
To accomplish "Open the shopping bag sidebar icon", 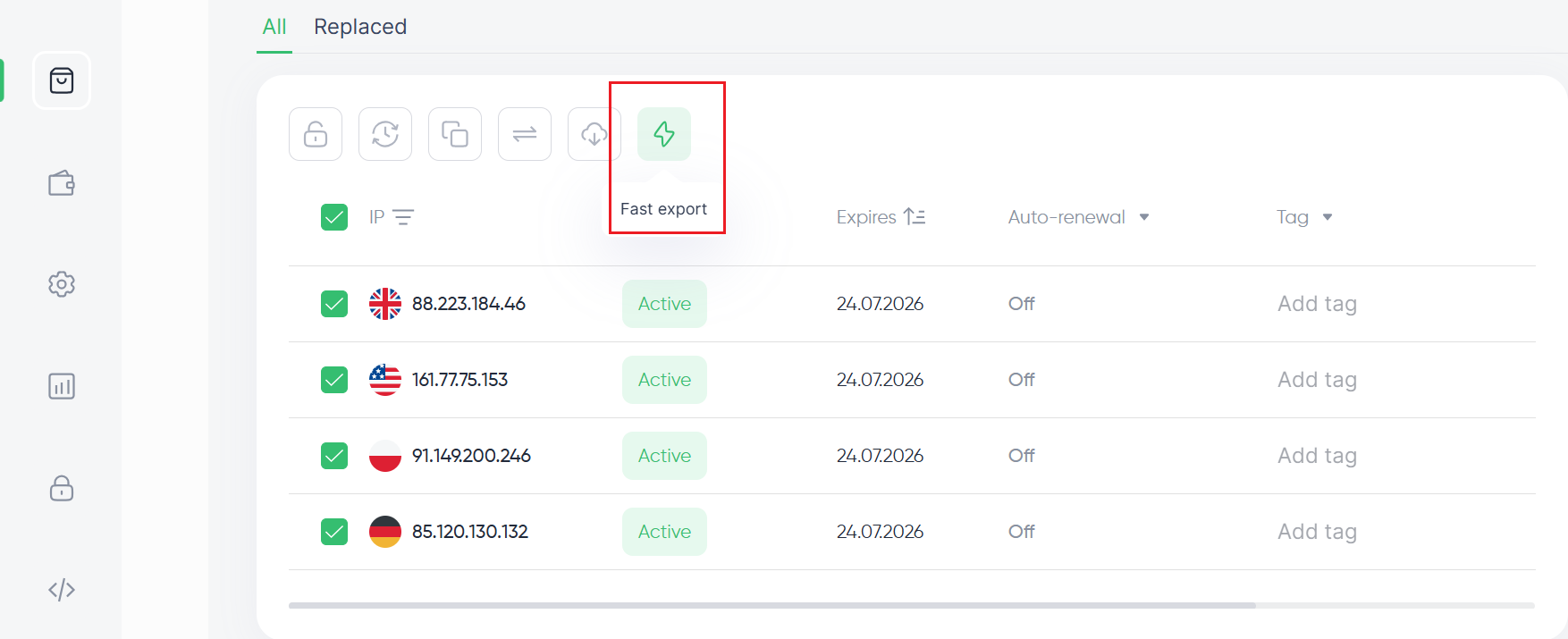I will [62, 80].
